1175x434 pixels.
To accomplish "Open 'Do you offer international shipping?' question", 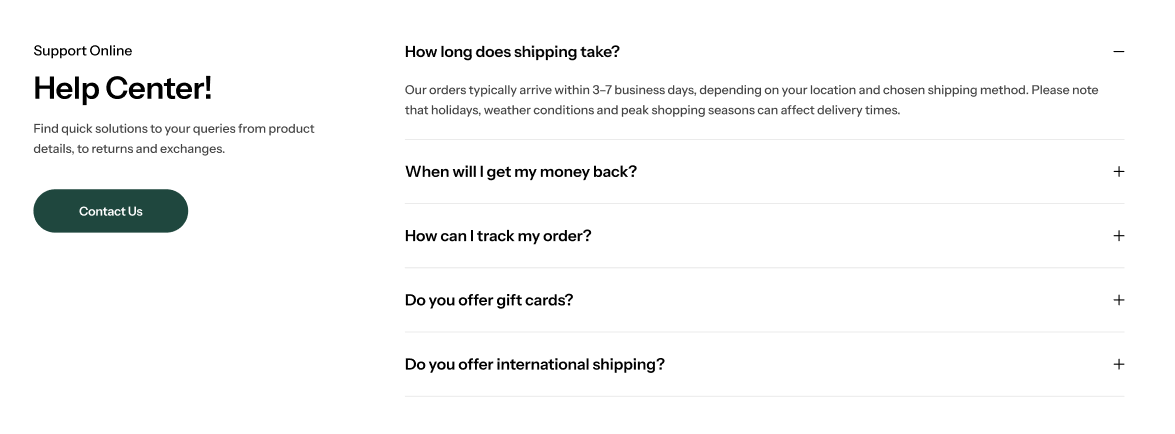I will click(534, 364).
